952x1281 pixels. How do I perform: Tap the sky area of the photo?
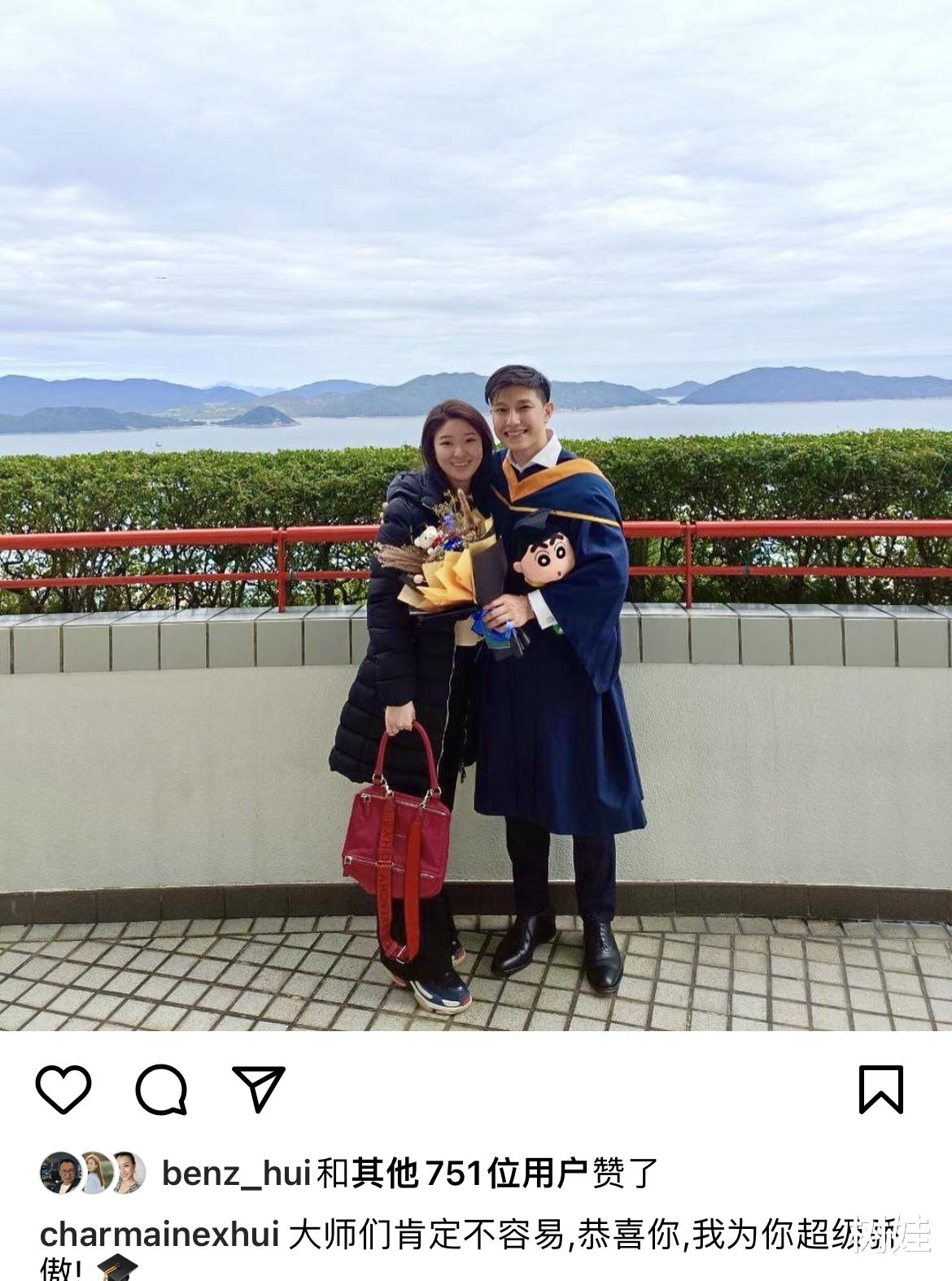[476, 179]
